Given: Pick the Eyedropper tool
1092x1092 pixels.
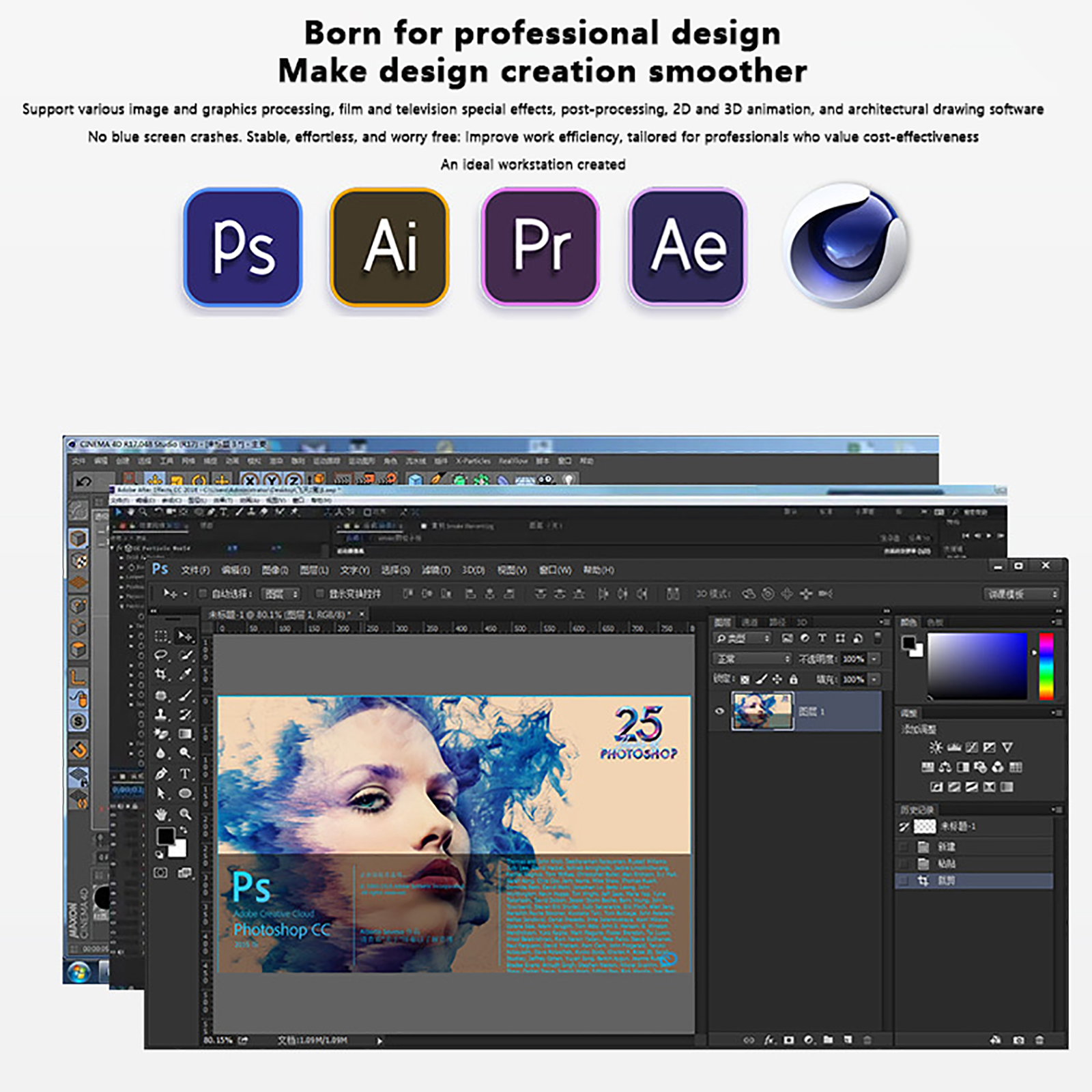Looking at the screenshot, I should coord(185,674).
